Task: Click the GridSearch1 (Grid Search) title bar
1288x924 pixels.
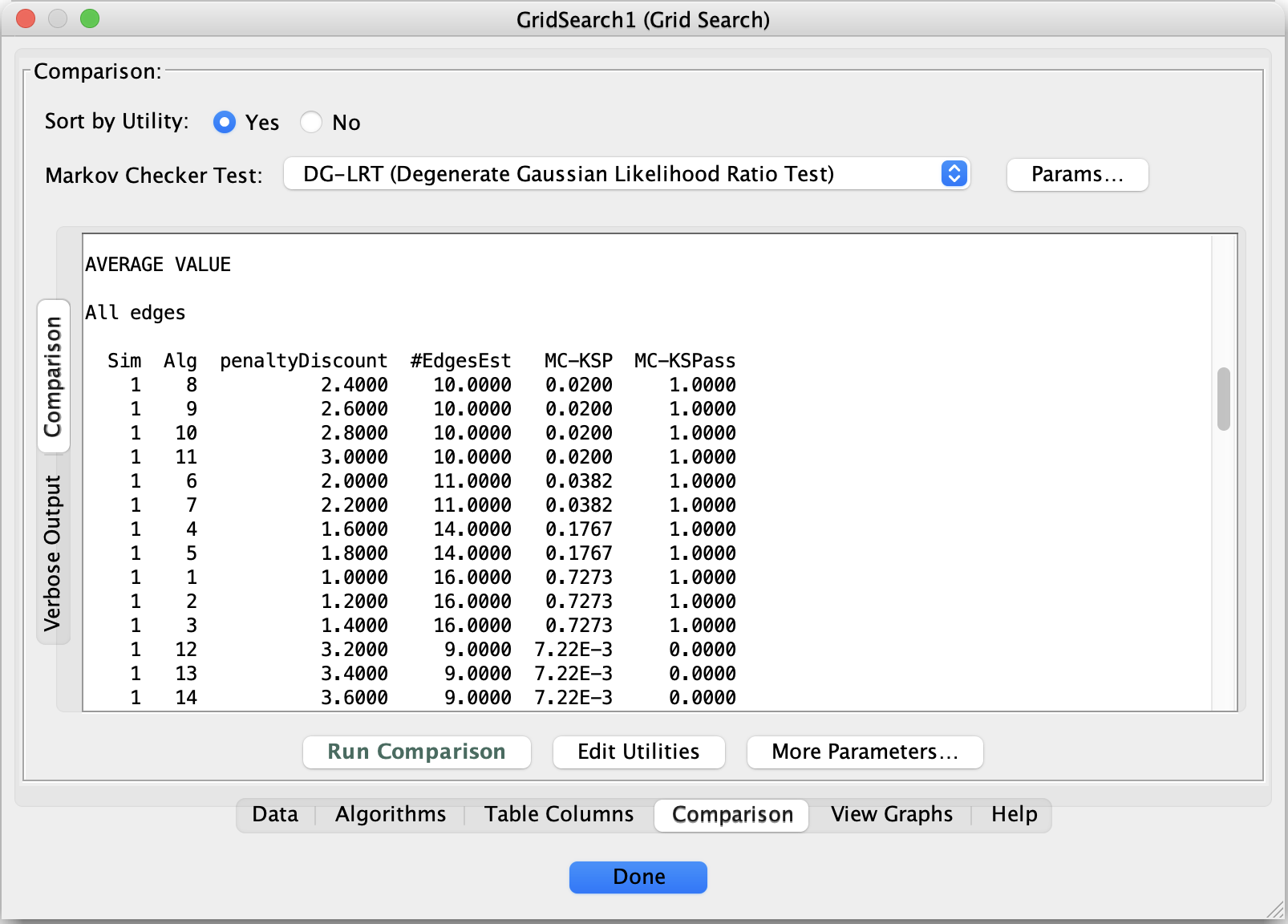Action: (x=643, y=19)
